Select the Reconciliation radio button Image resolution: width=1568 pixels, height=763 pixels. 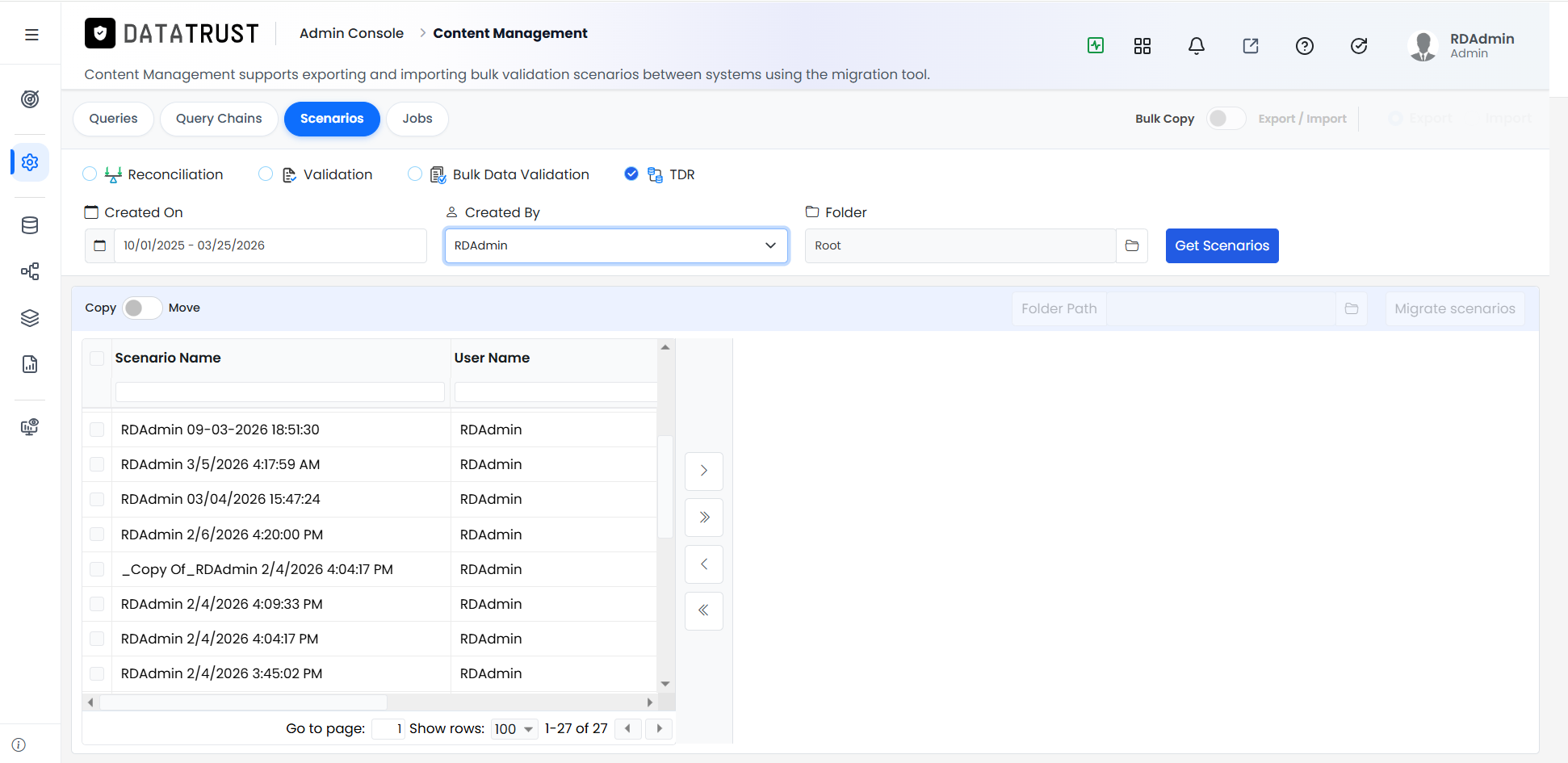90,174
